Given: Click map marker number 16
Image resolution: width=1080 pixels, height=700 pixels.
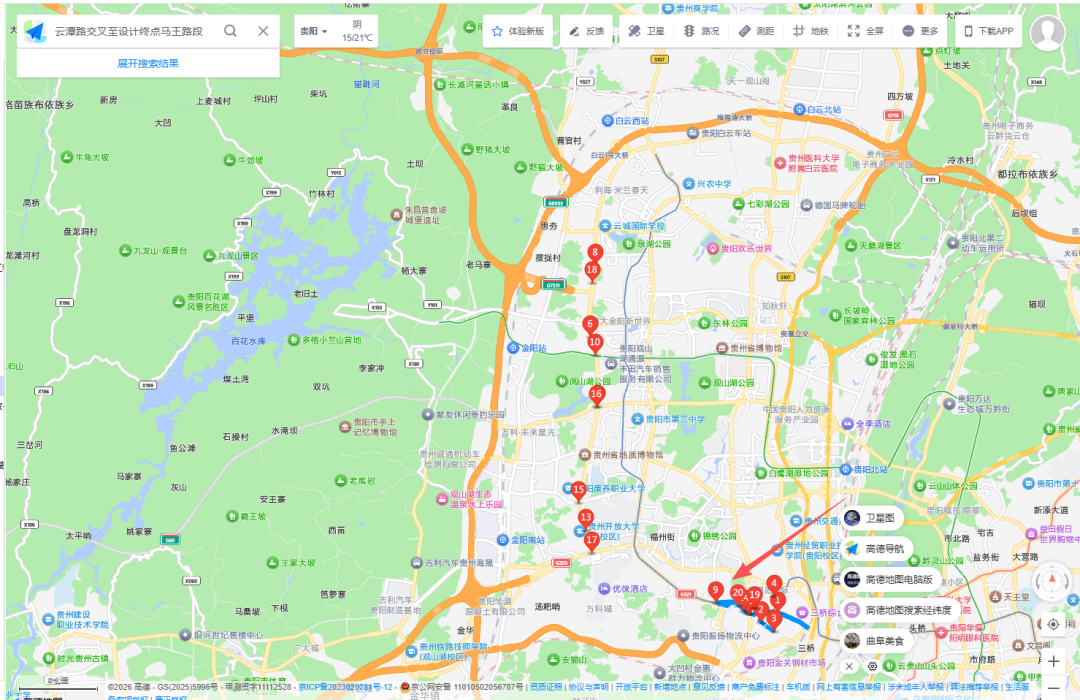Looking at the screenshot, I should (597, 396).
